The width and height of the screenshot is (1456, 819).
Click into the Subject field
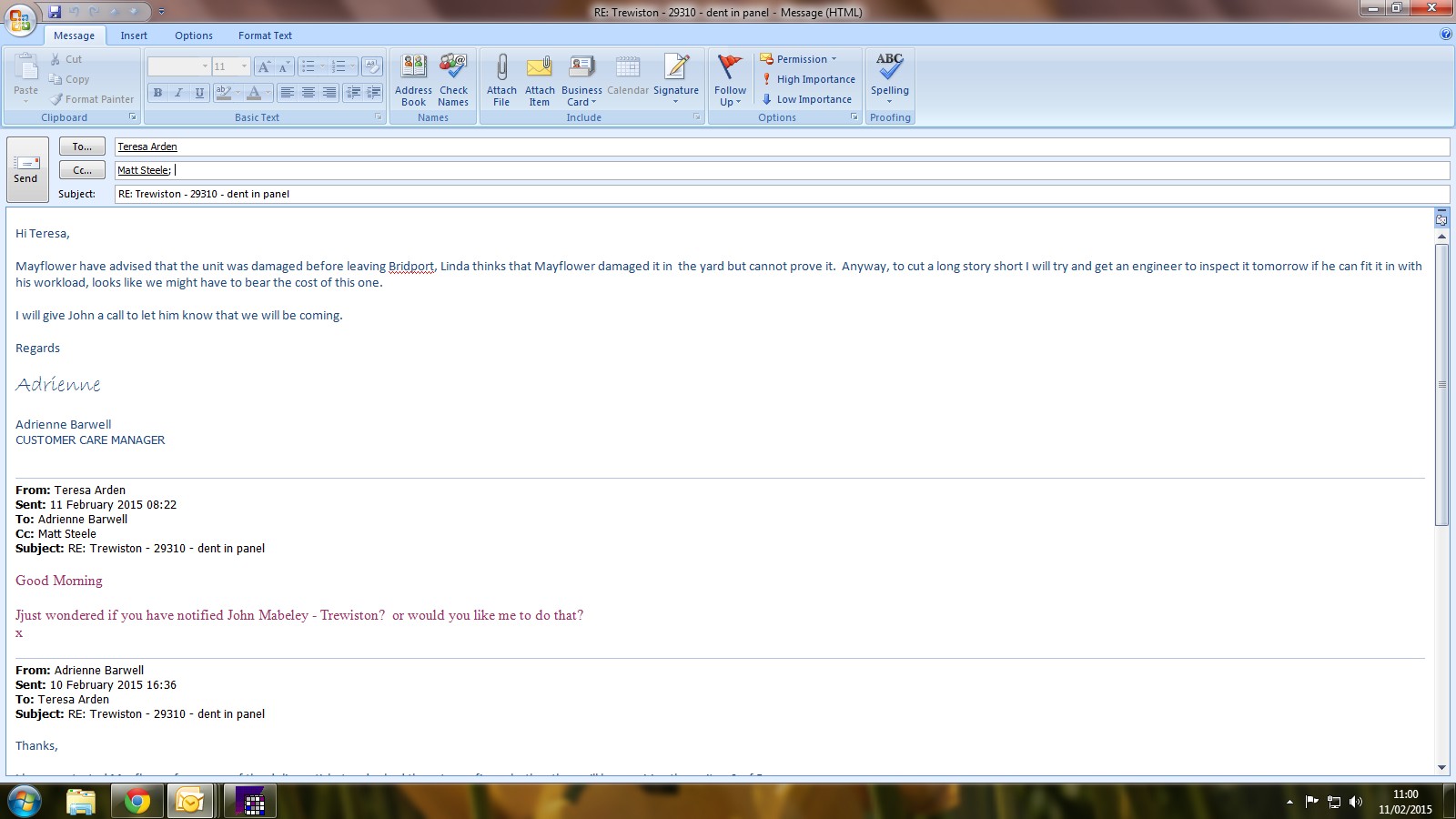(x=782, y=194)
